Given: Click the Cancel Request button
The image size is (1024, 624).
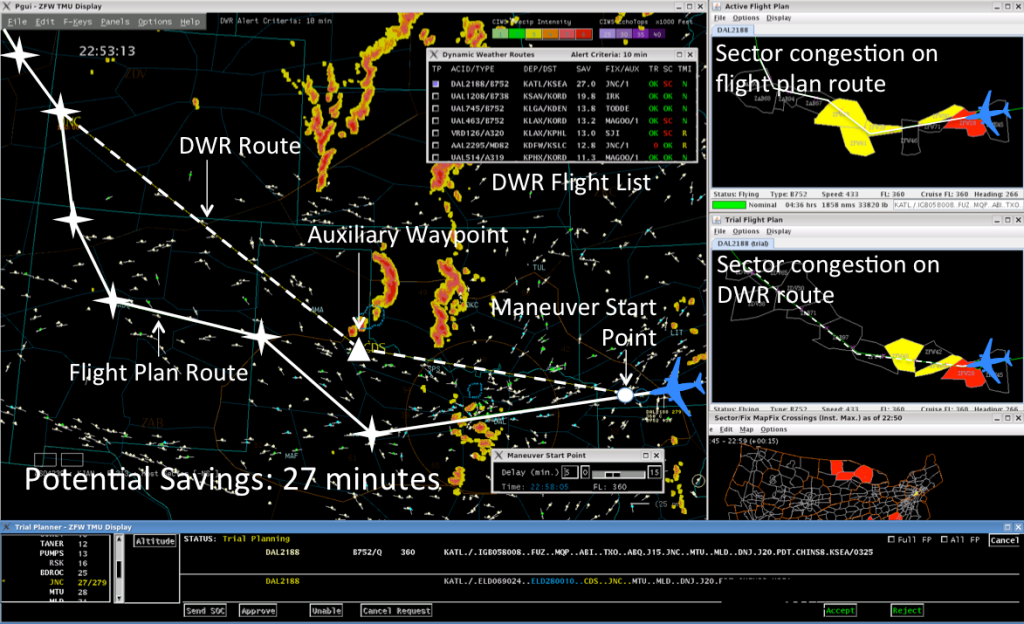Looking at the screenshot, I should (x=396, y=611).
